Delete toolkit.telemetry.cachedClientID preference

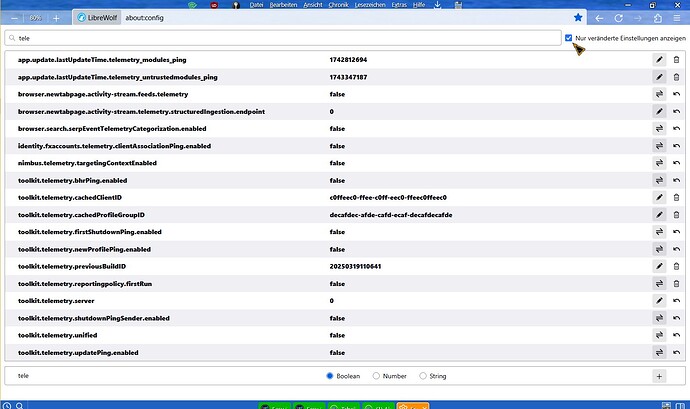click(676, 198)
